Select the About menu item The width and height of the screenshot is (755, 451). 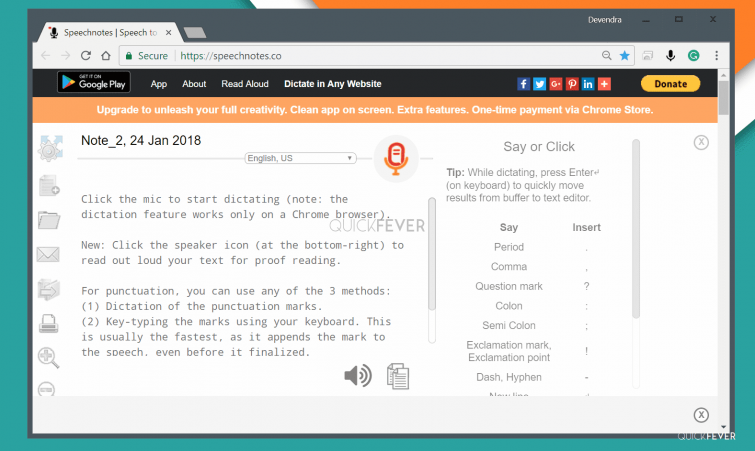point(194,84)
